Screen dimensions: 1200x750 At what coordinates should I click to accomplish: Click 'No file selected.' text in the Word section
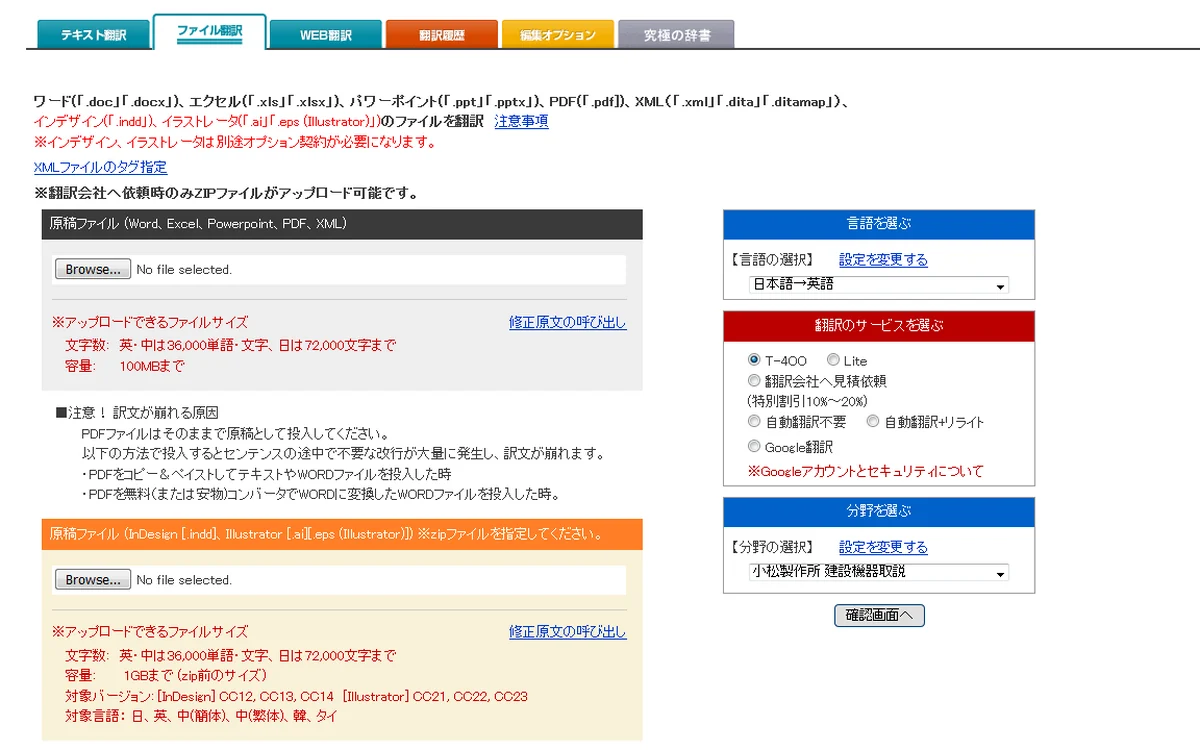184,270
